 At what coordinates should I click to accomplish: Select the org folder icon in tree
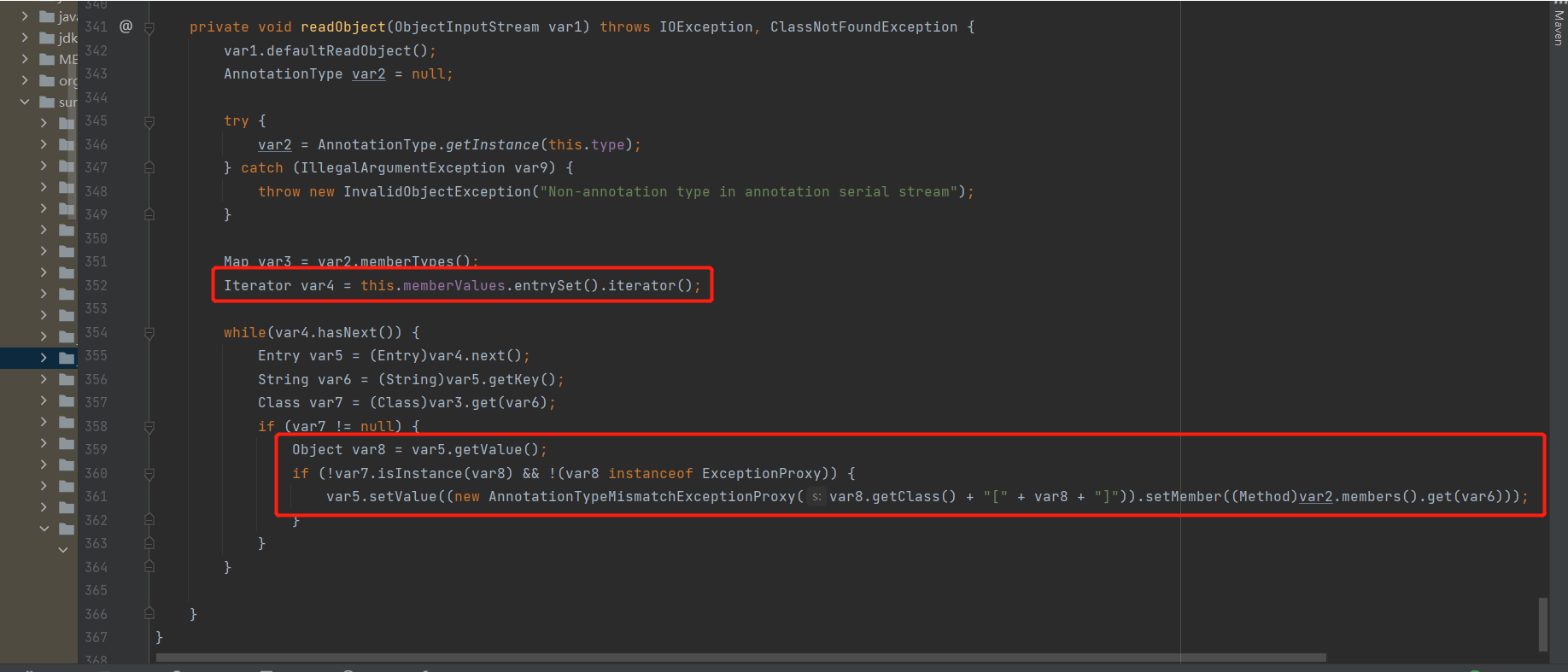tap(47, 80)
